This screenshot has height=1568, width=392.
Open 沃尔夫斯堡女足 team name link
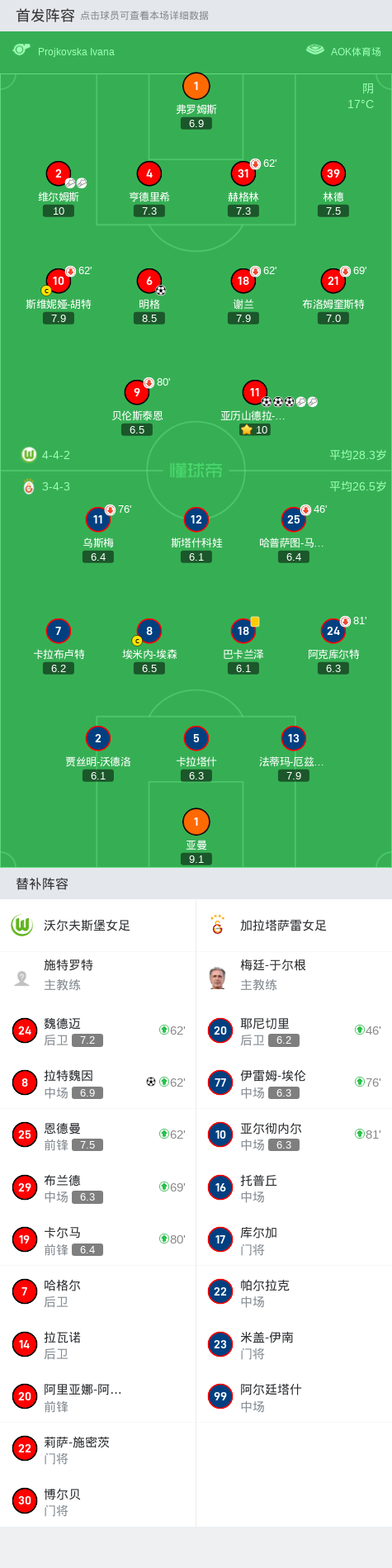[x=87, y=925]
